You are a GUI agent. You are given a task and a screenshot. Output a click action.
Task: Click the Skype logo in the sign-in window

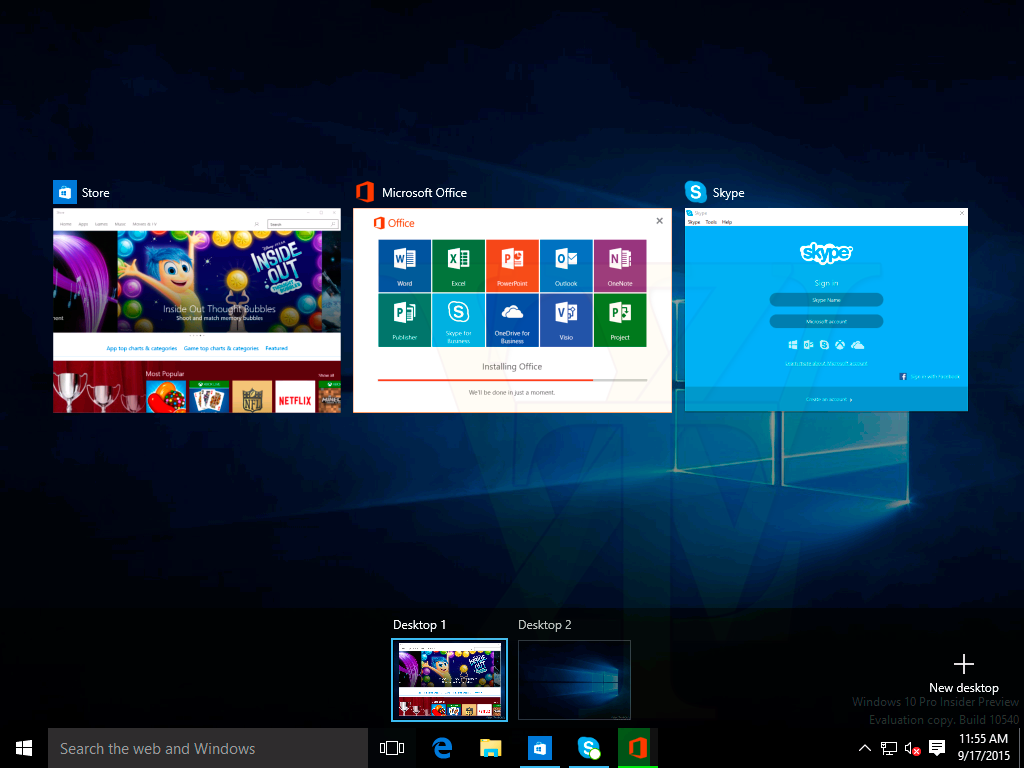tap(826, 253)
